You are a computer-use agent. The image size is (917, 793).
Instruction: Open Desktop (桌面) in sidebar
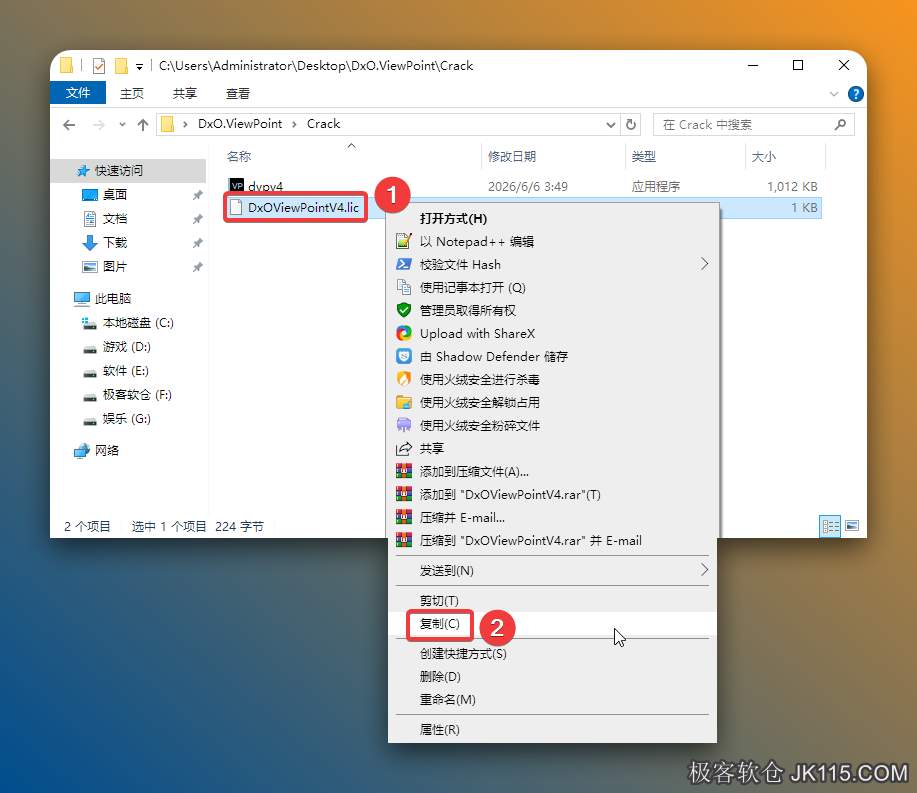tap(115, 194)
